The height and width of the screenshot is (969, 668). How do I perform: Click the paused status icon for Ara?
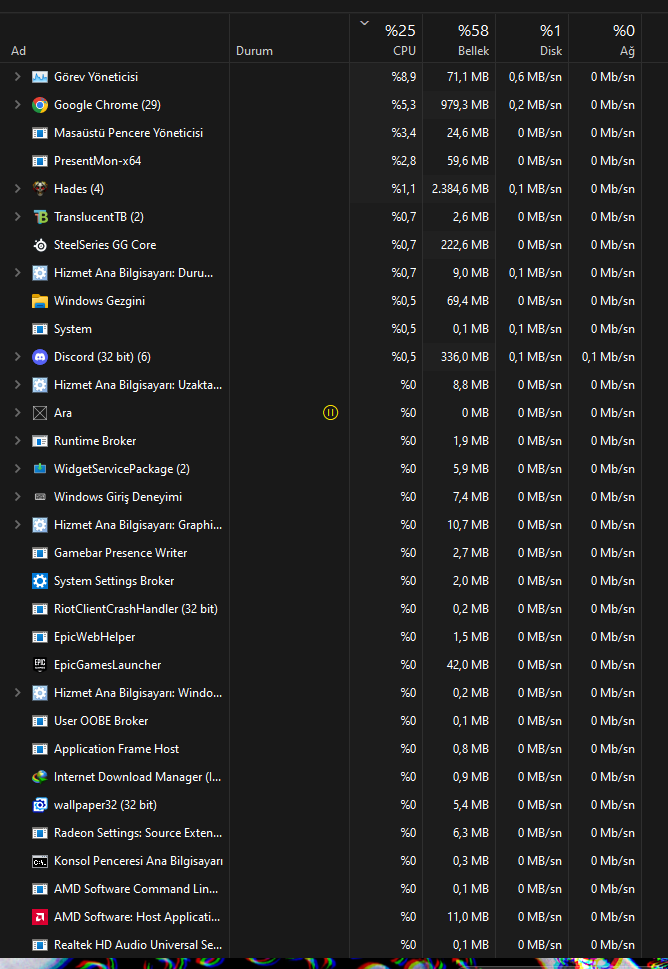[331, 412]
